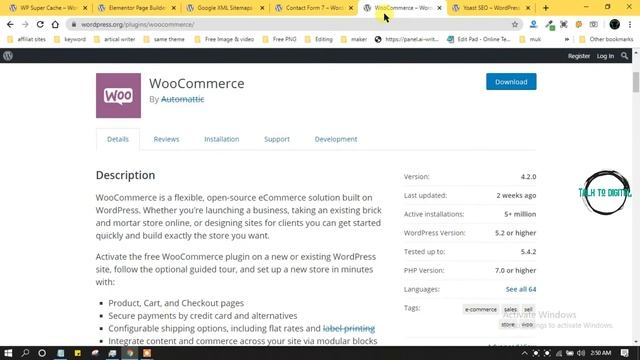Open the Automattic author link
640x360 pixels.
(182, 99)
